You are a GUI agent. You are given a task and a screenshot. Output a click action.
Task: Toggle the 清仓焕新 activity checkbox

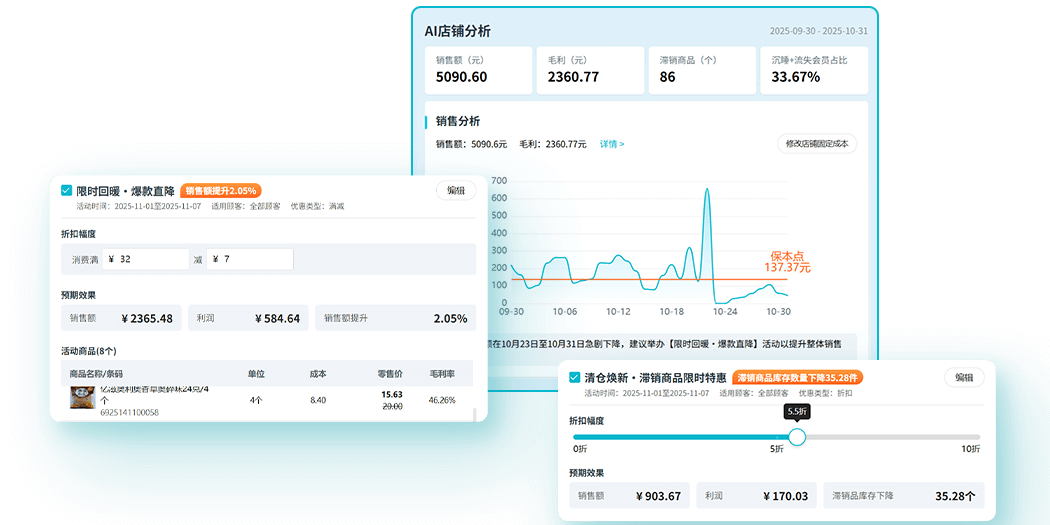pos(574,378)
